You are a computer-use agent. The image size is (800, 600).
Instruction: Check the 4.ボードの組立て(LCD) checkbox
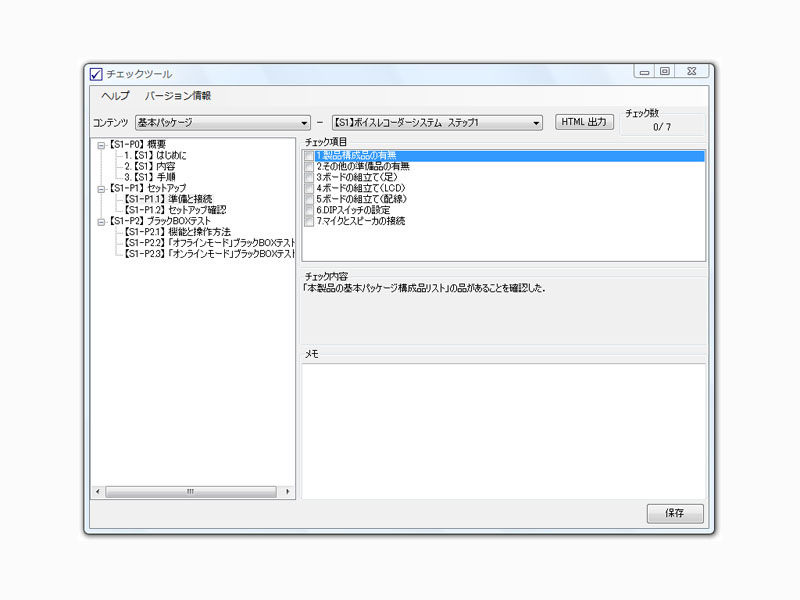[x=309, y=188]
